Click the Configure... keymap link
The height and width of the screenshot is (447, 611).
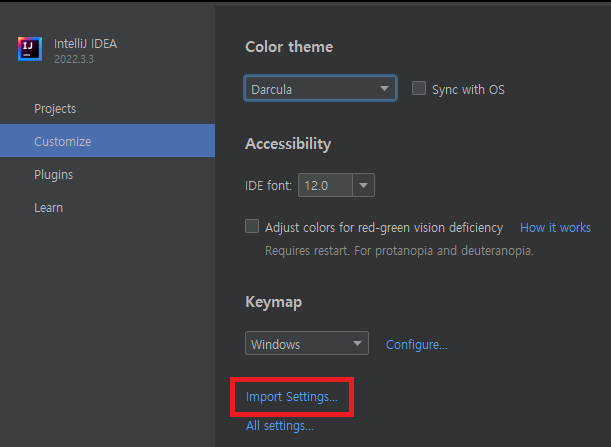pos(417,345)
